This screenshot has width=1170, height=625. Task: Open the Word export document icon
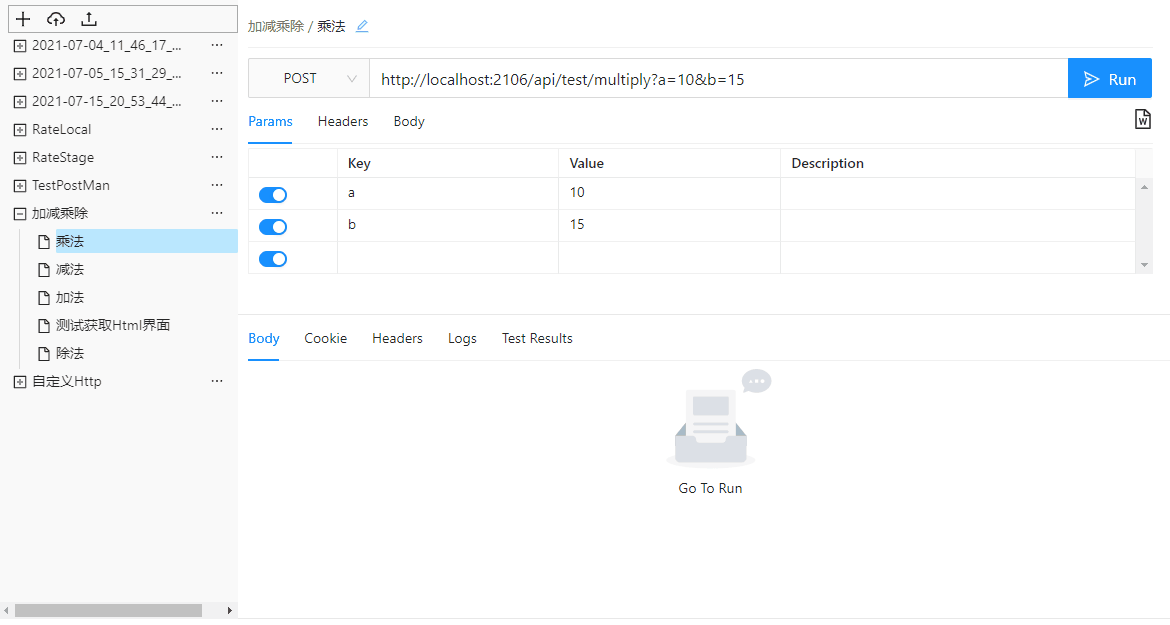1142,119
